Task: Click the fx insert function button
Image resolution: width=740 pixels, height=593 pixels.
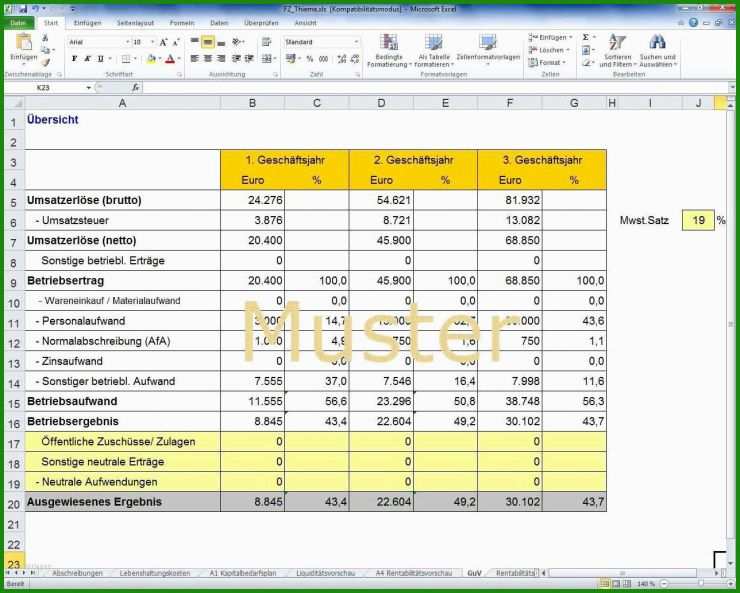Action: 135,88
